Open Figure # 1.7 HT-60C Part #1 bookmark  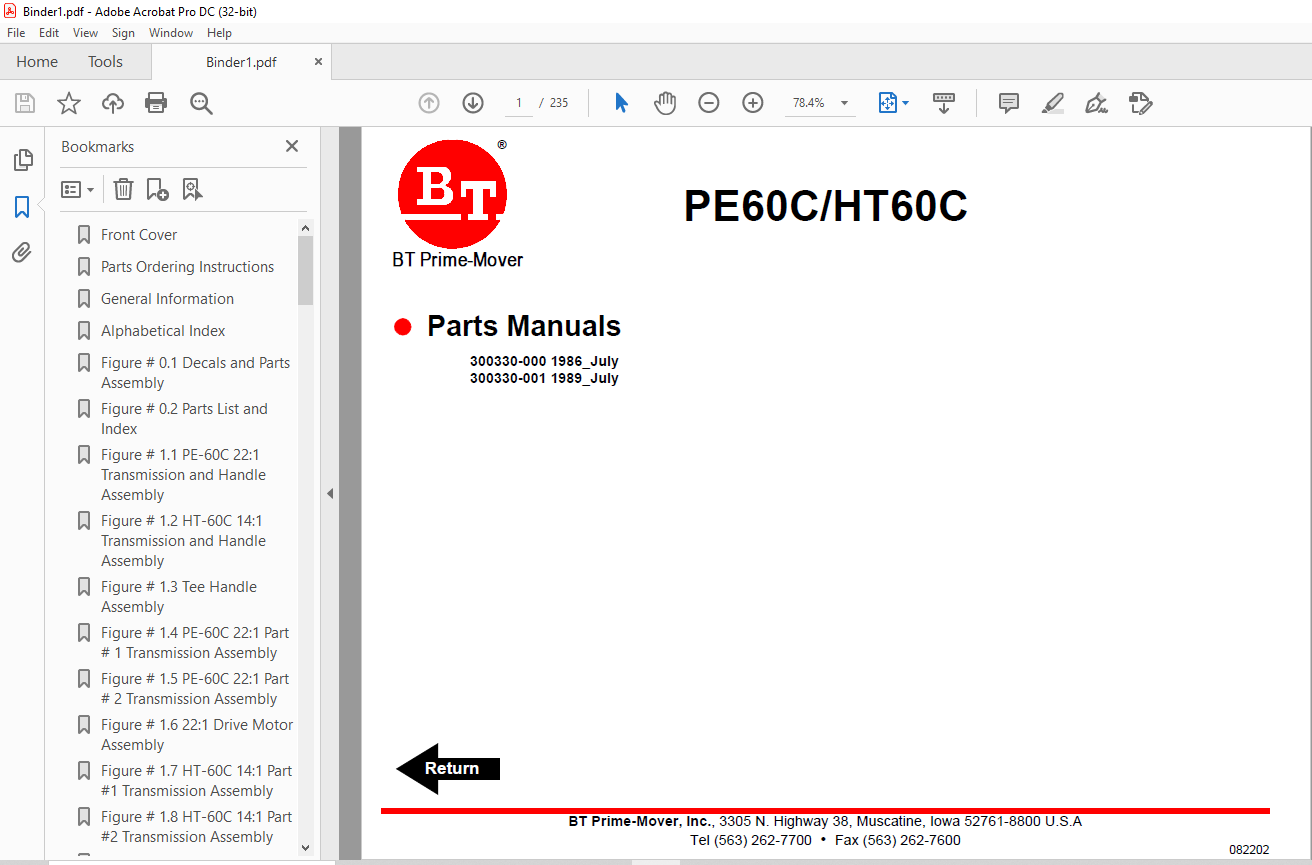[x=196, y=781]
